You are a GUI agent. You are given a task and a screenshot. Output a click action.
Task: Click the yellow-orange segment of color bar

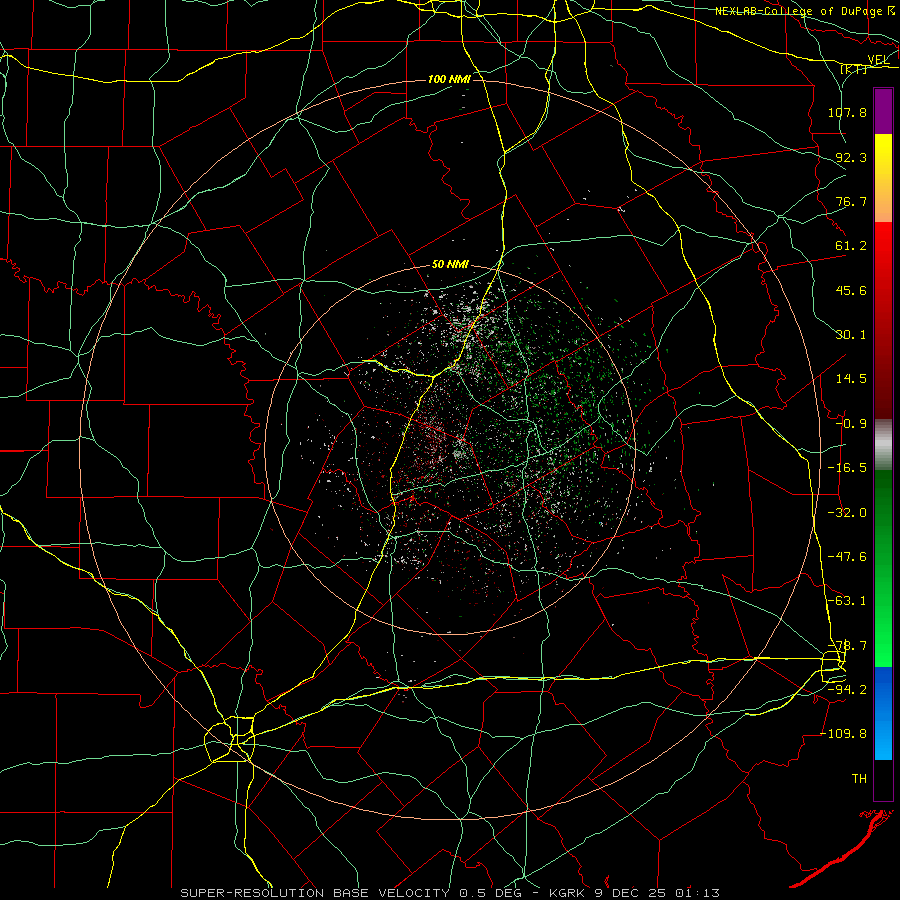coord(883,178)
